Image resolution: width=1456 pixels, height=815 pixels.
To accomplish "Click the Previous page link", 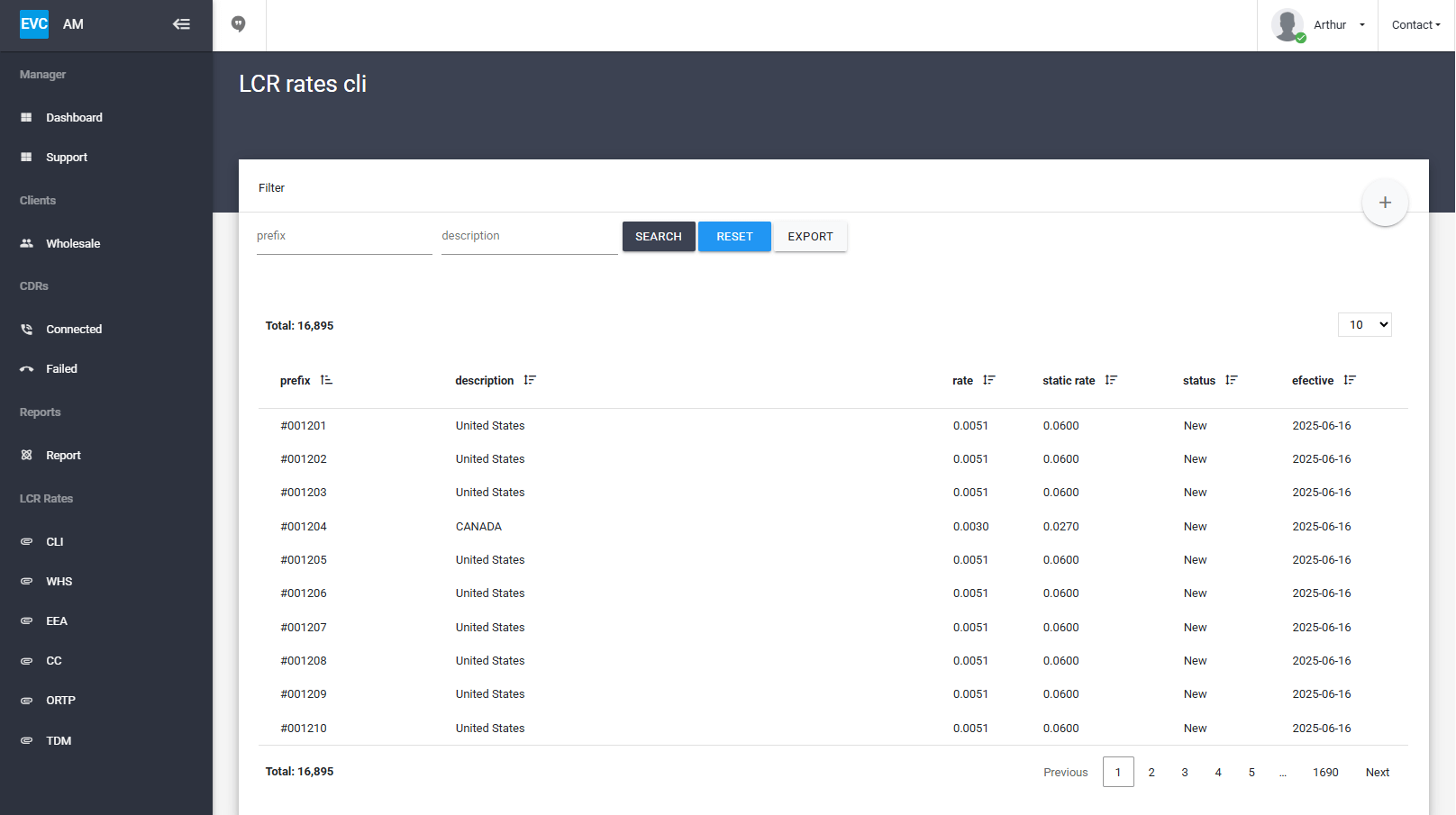I will pyautogui.click(x=1066, y=773).
